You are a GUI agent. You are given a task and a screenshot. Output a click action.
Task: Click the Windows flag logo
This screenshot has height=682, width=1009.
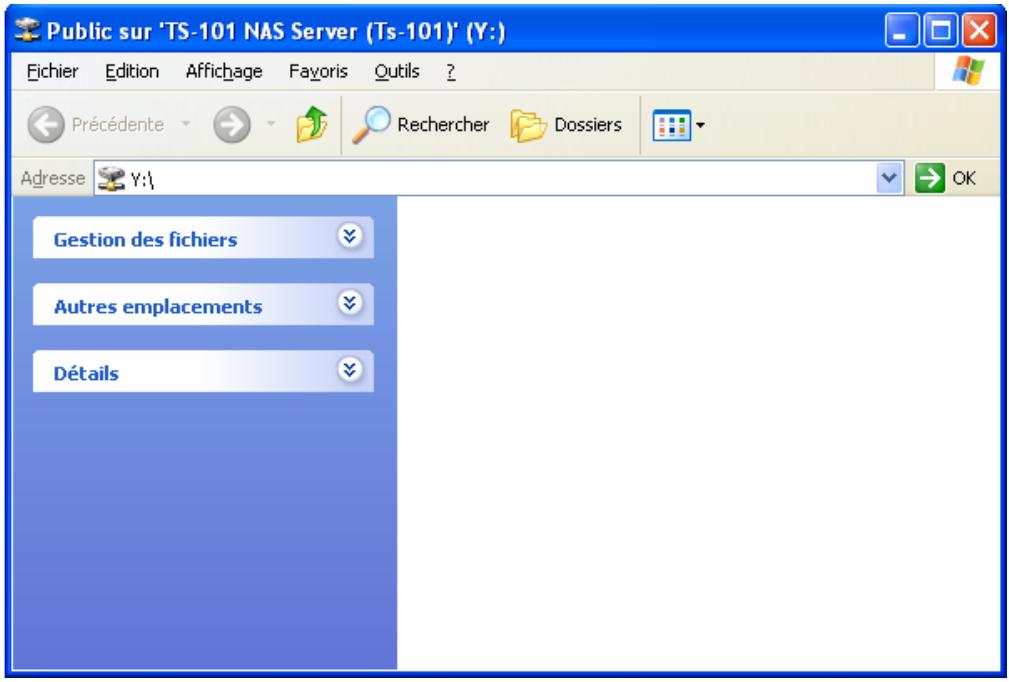(968, 70)
